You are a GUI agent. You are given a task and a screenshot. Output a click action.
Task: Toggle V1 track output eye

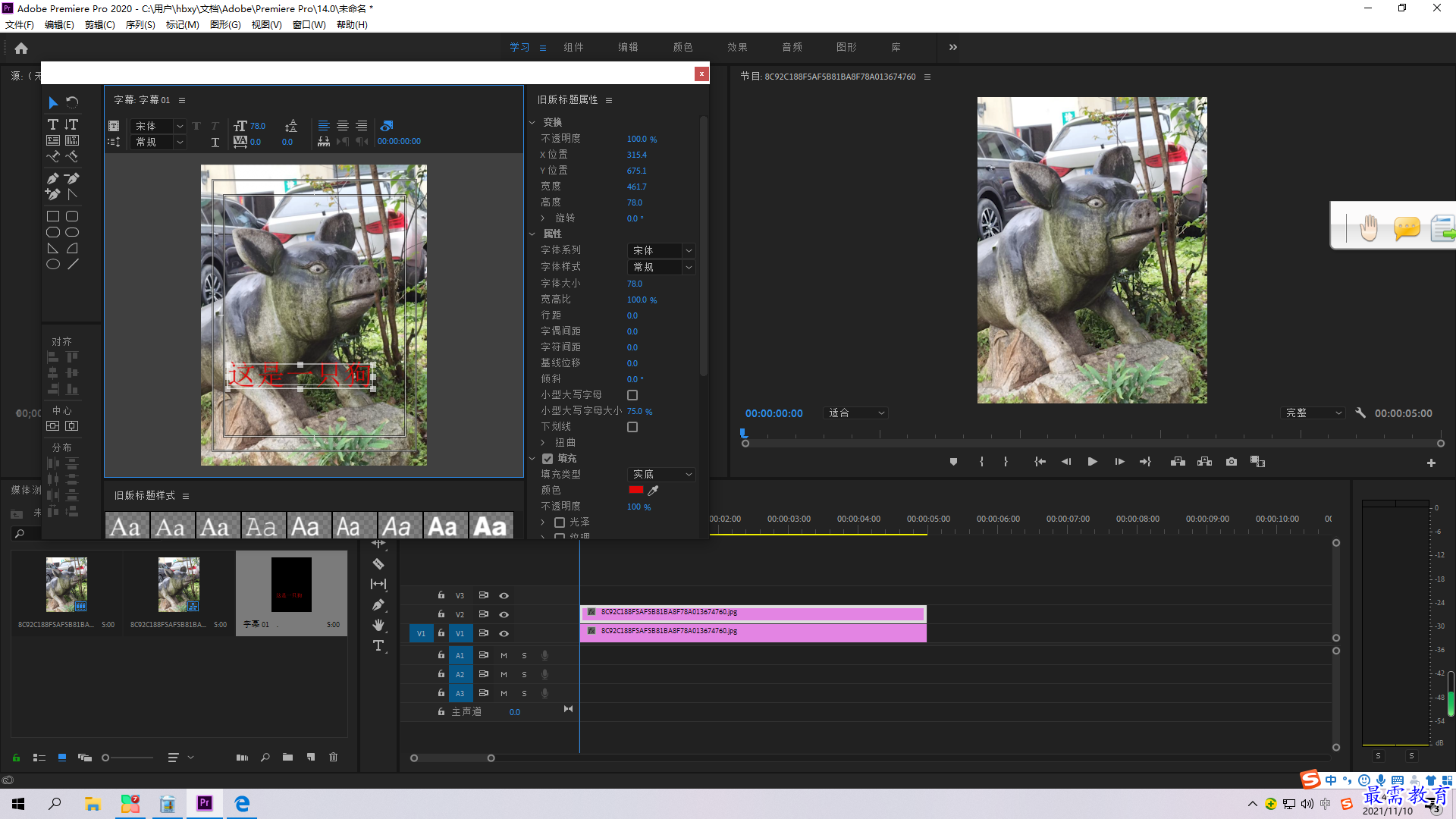(504, 633)
